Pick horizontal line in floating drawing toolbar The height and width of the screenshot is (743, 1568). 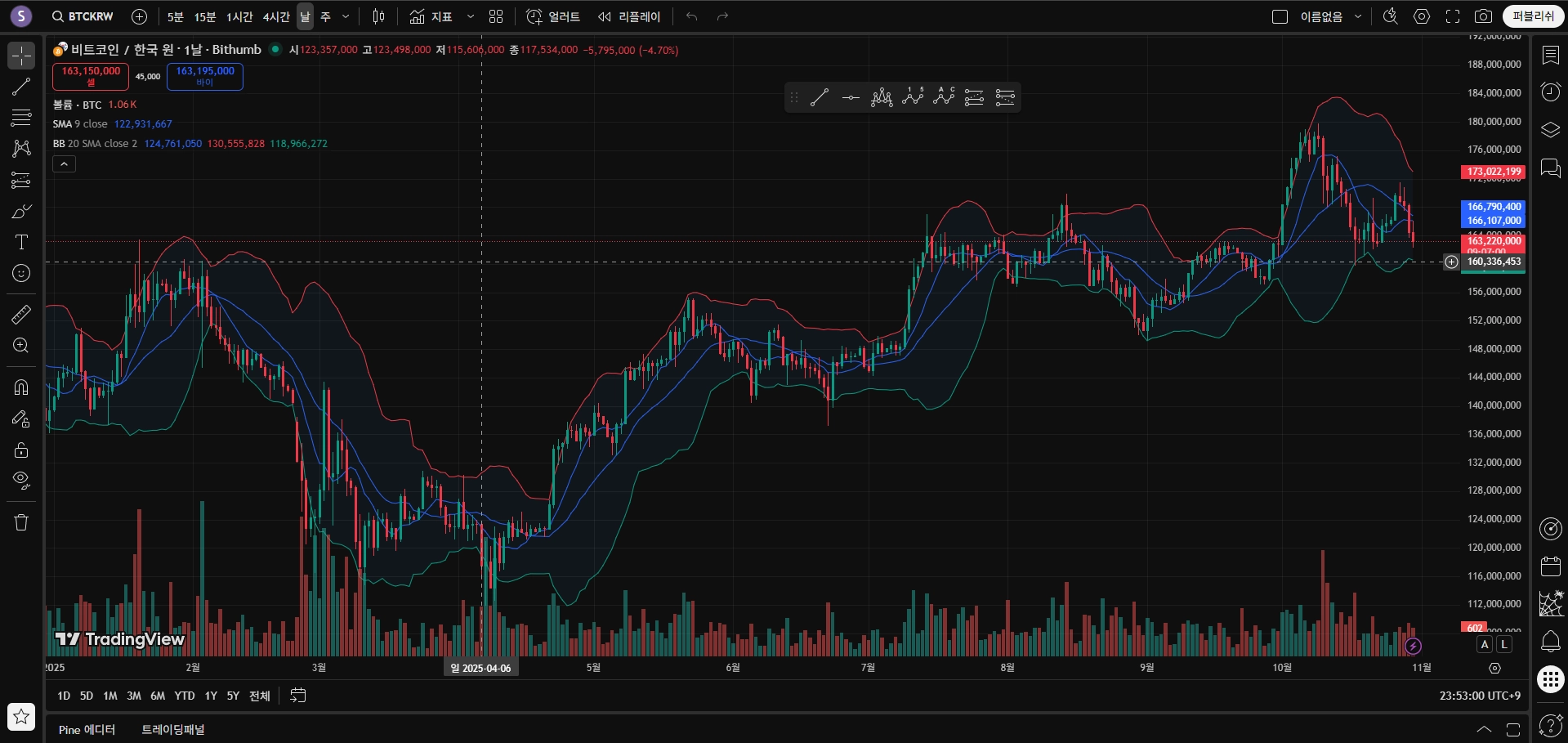pyautogui.click(x=851, y=98)
